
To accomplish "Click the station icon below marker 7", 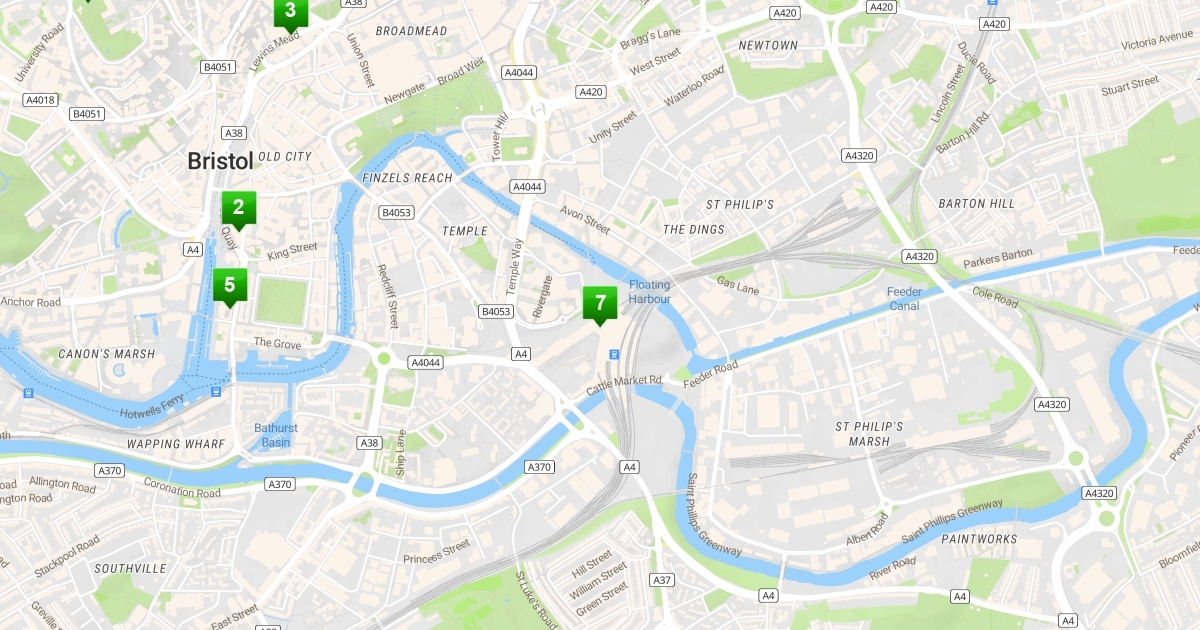I will point(613,354).
